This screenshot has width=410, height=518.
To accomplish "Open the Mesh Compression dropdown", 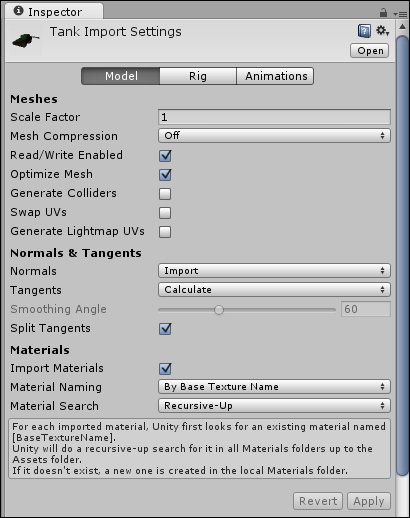I will pos(274,136).
